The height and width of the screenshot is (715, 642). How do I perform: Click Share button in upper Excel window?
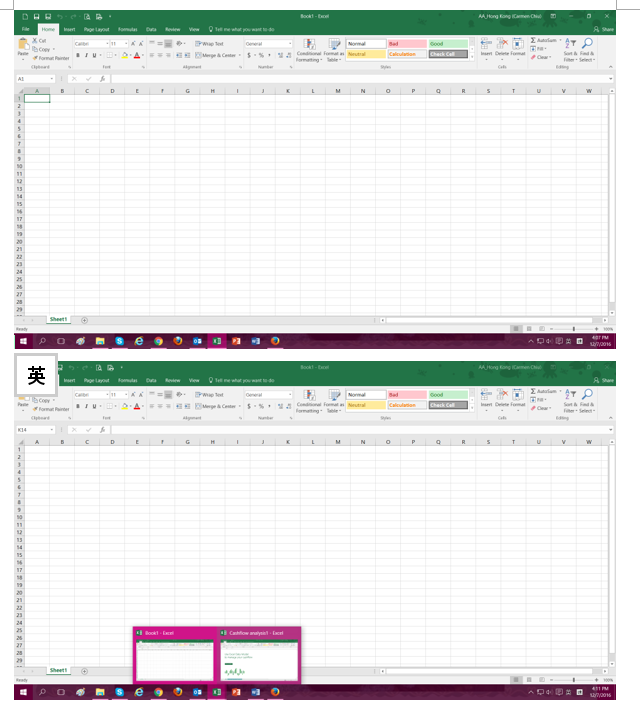[x=604, y=29]
